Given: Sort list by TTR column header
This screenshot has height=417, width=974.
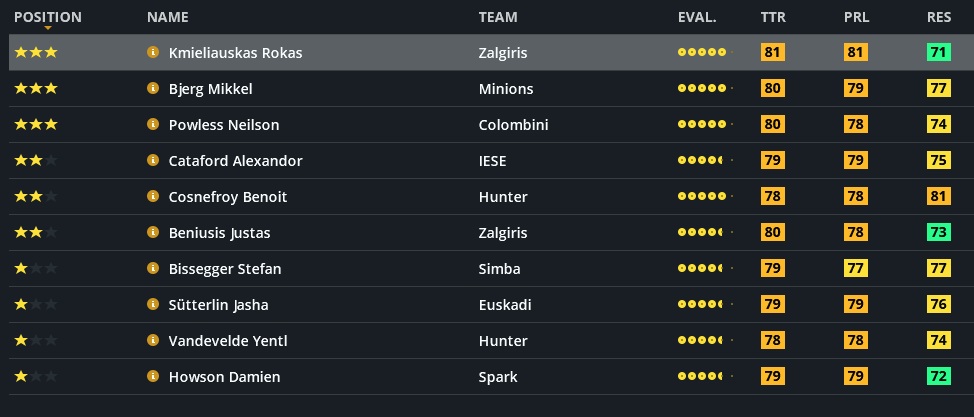Looking at the screenshot, I should (772, 17).
